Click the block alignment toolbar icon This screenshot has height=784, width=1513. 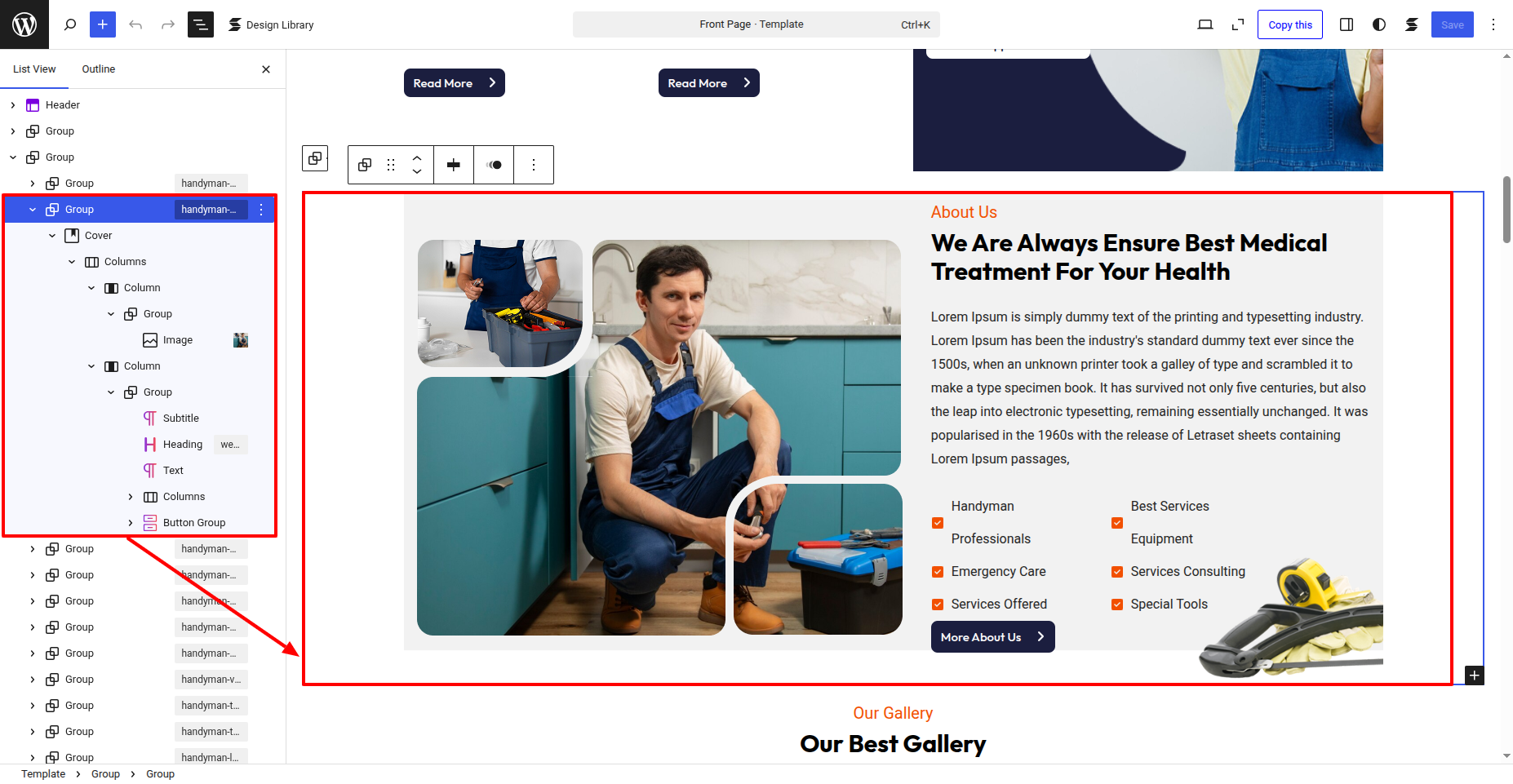click(454, 165)
